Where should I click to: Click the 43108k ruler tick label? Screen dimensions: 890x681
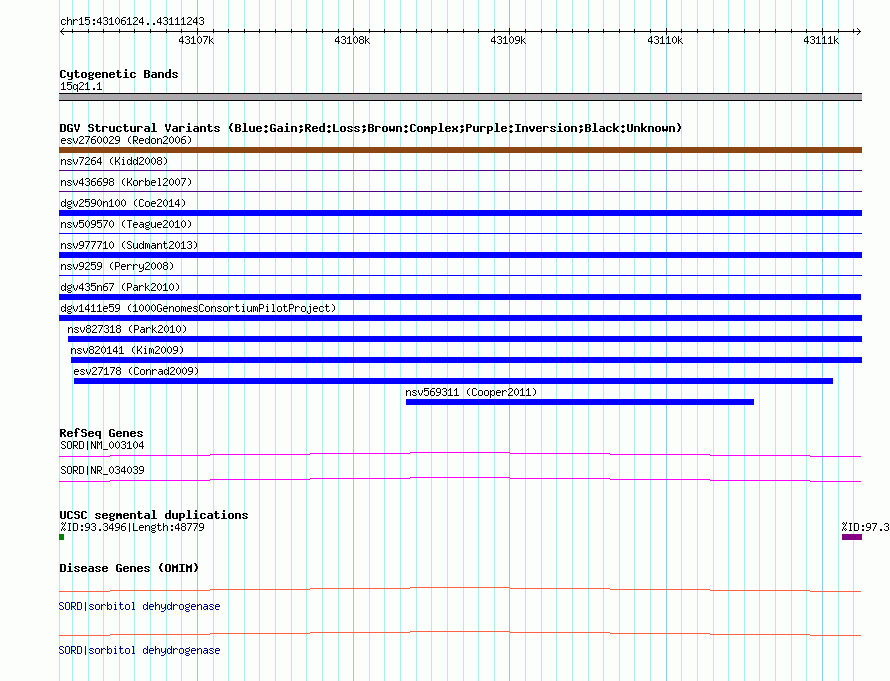(352, 40)
